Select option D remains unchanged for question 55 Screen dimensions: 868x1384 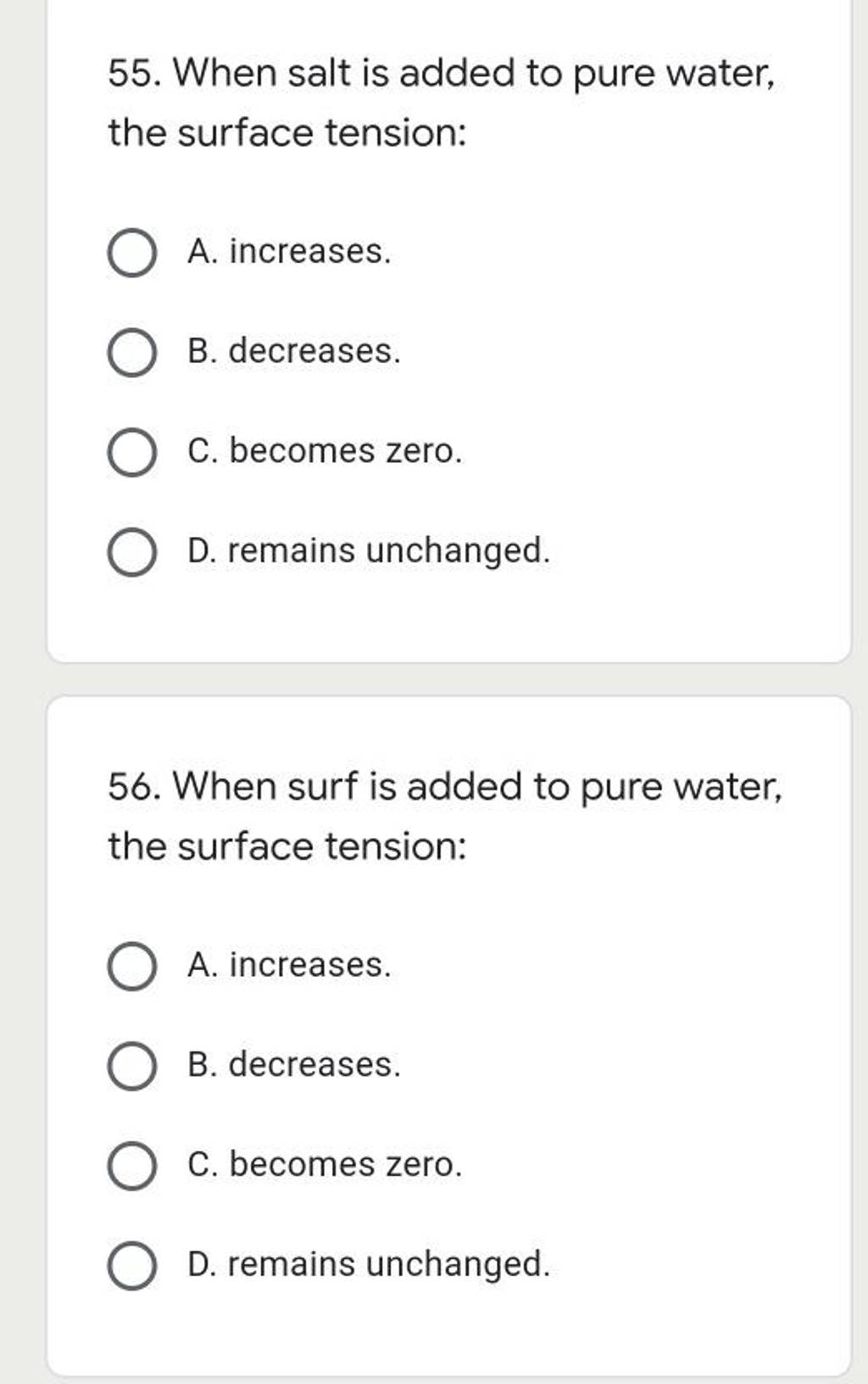pyautogui.click(x=131, y=553)
